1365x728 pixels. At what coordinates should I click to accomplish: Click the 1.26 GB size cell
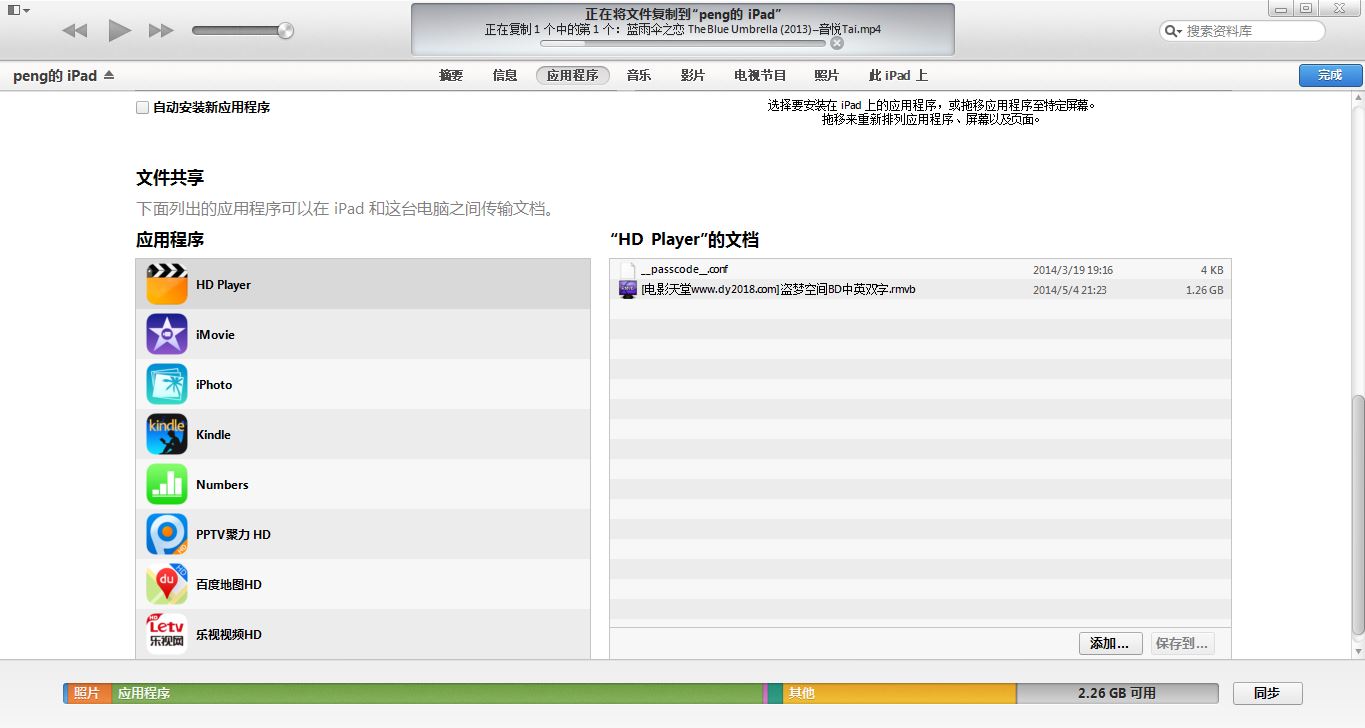(x=1204, y=290)
